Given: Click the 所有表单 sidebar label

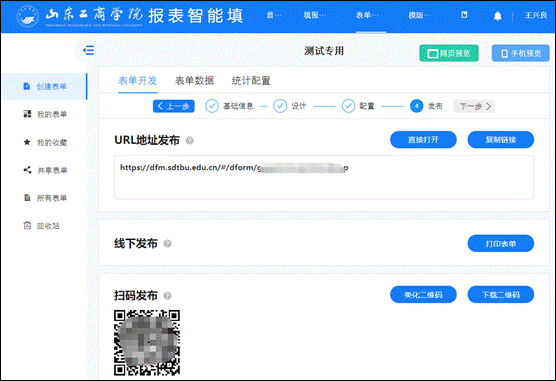Looking at the screenshot, I should click(52, 198).
